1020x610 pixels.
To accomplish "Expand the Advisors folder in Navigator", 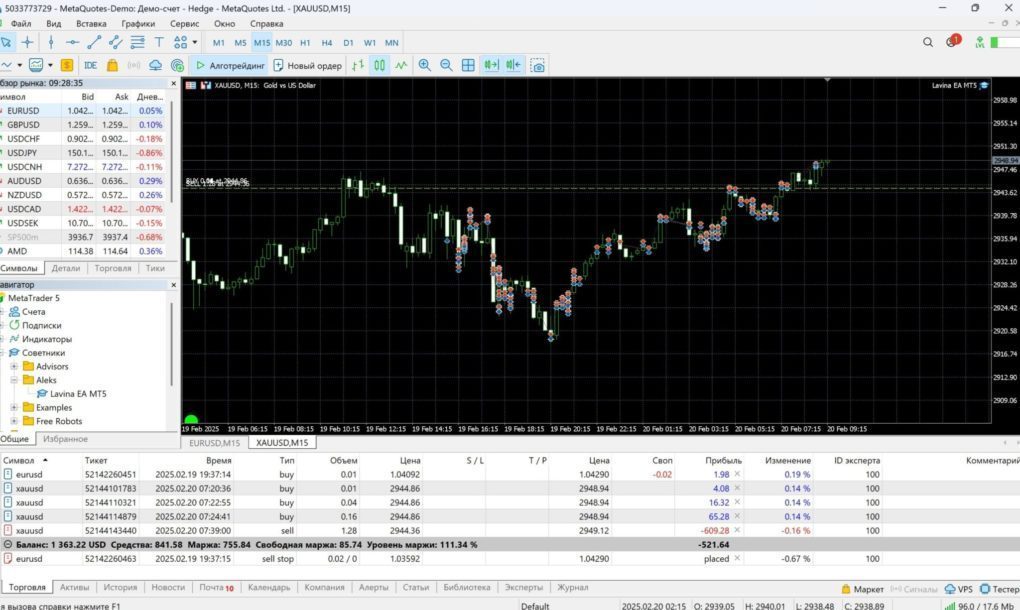I will (x=14, y=367).
